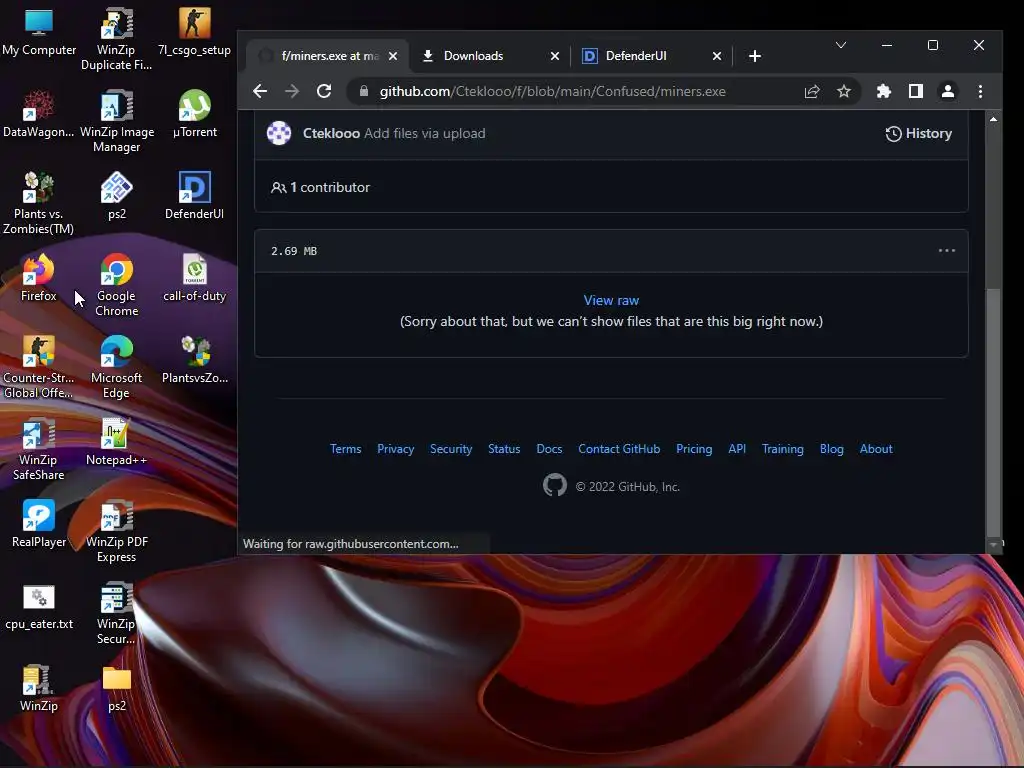This screenshot has height=768, width=1024.
Task: Open GitHub logo in footer
Action: coord(554,485)
